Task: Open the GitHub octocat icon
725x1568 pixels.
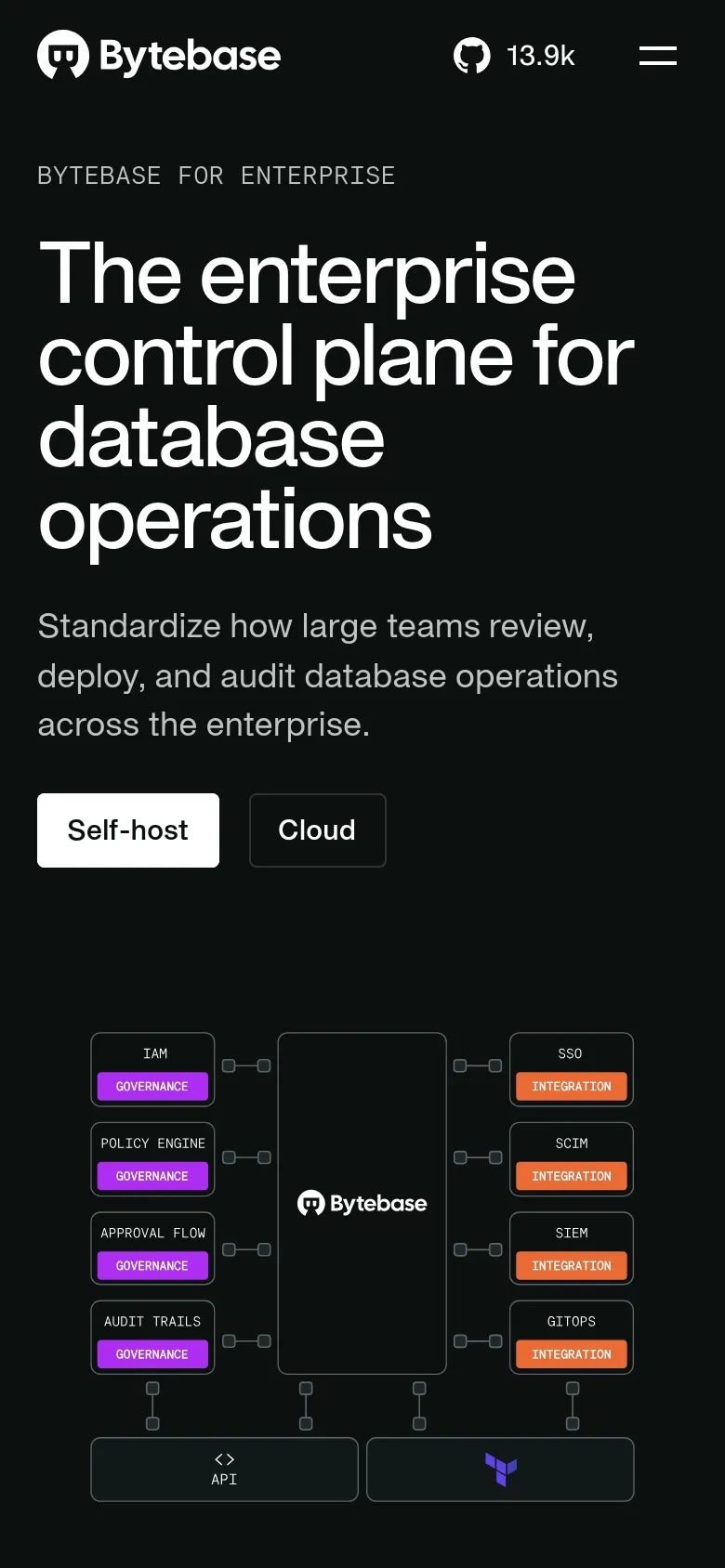Action: tap(472, 56)
